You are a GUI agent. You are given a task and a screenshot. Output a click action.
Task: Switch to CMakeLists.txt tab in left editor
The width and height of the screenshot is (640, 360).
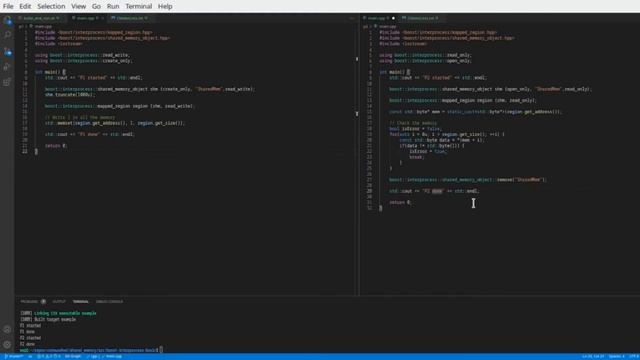130,18
